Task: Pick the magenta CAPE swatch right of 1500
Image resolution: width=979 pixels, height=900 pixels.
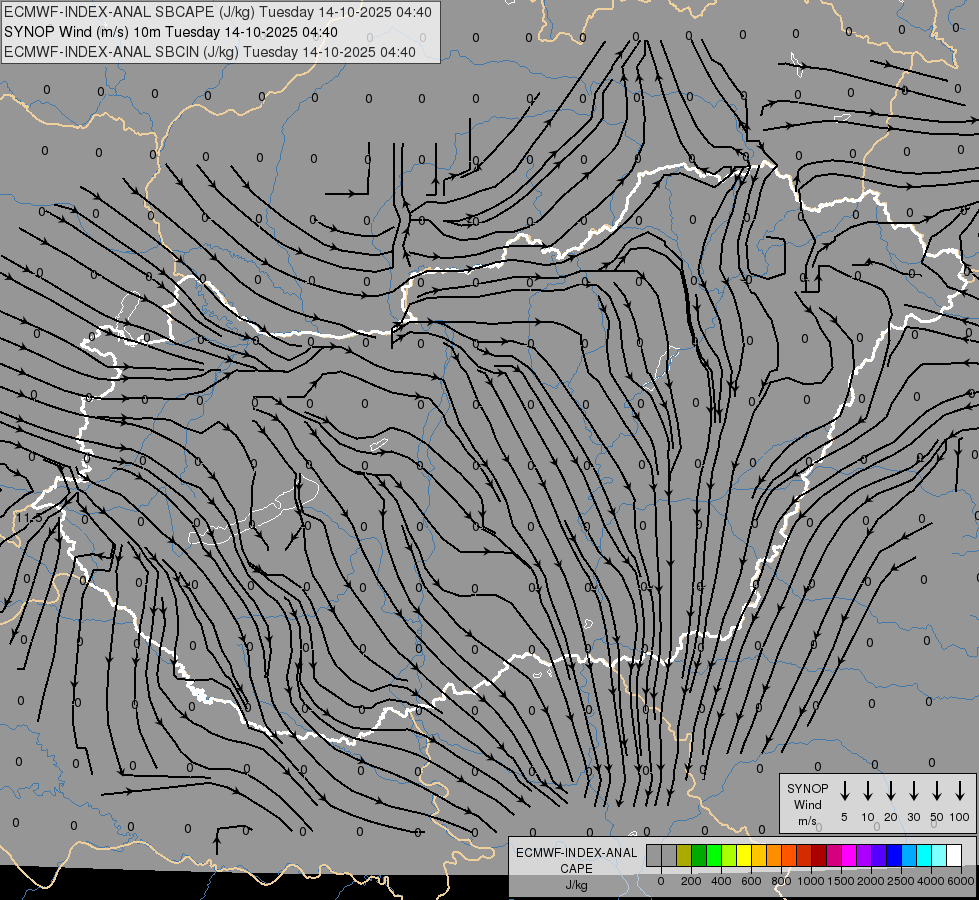Action: click(x=849, y=855)
